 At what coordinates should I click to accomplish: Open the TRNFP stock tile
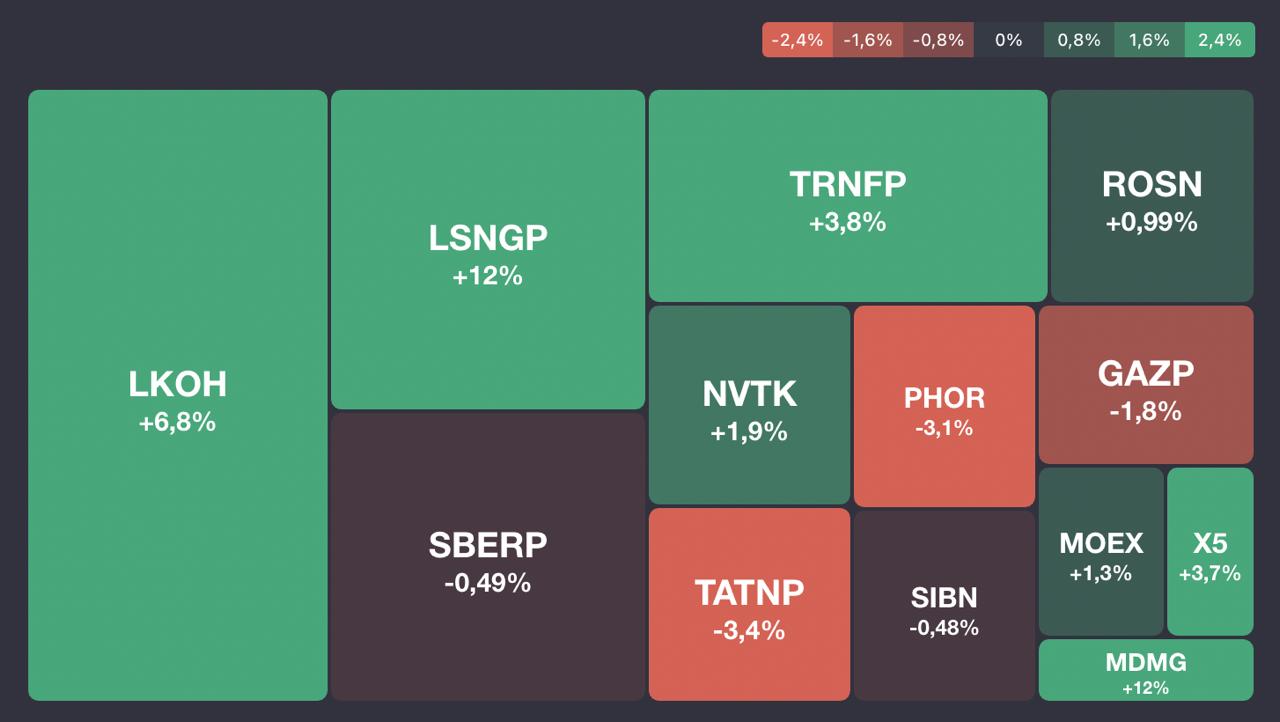847,196
